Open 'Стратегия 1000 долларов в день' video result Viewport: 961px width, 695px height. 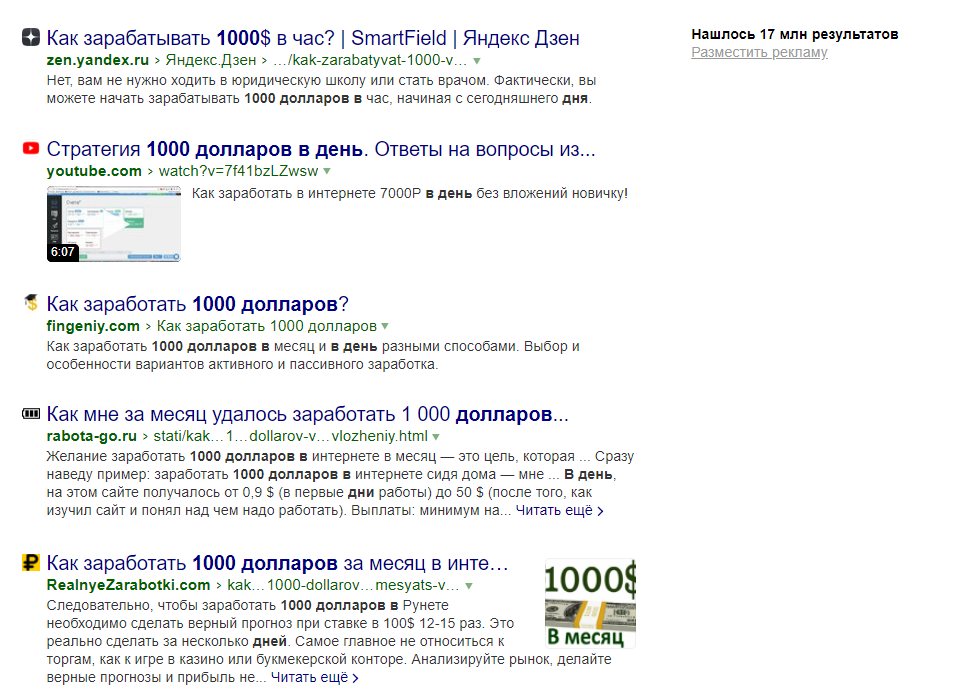(x=321, y=149)
